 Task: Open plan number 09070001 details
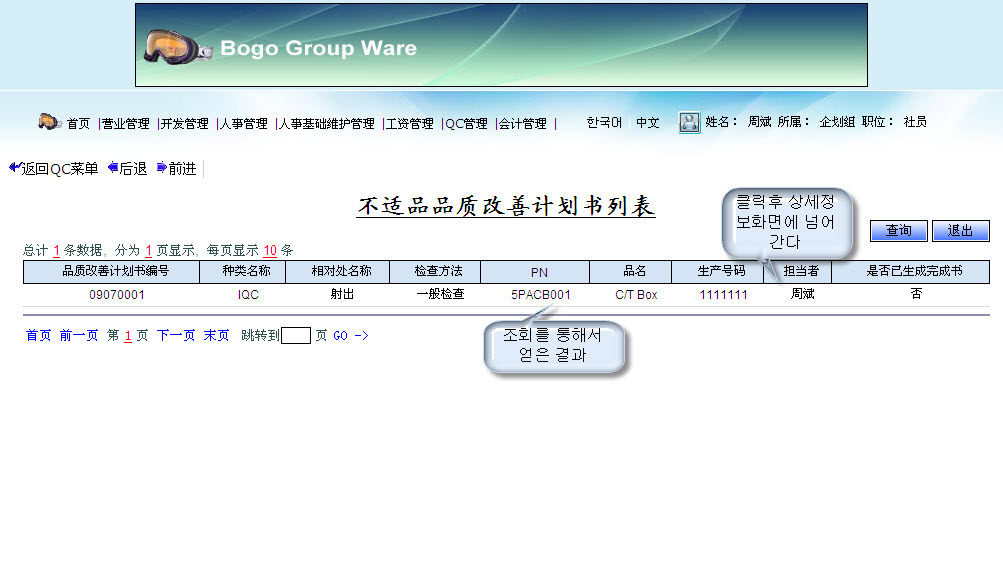point(117,295)
